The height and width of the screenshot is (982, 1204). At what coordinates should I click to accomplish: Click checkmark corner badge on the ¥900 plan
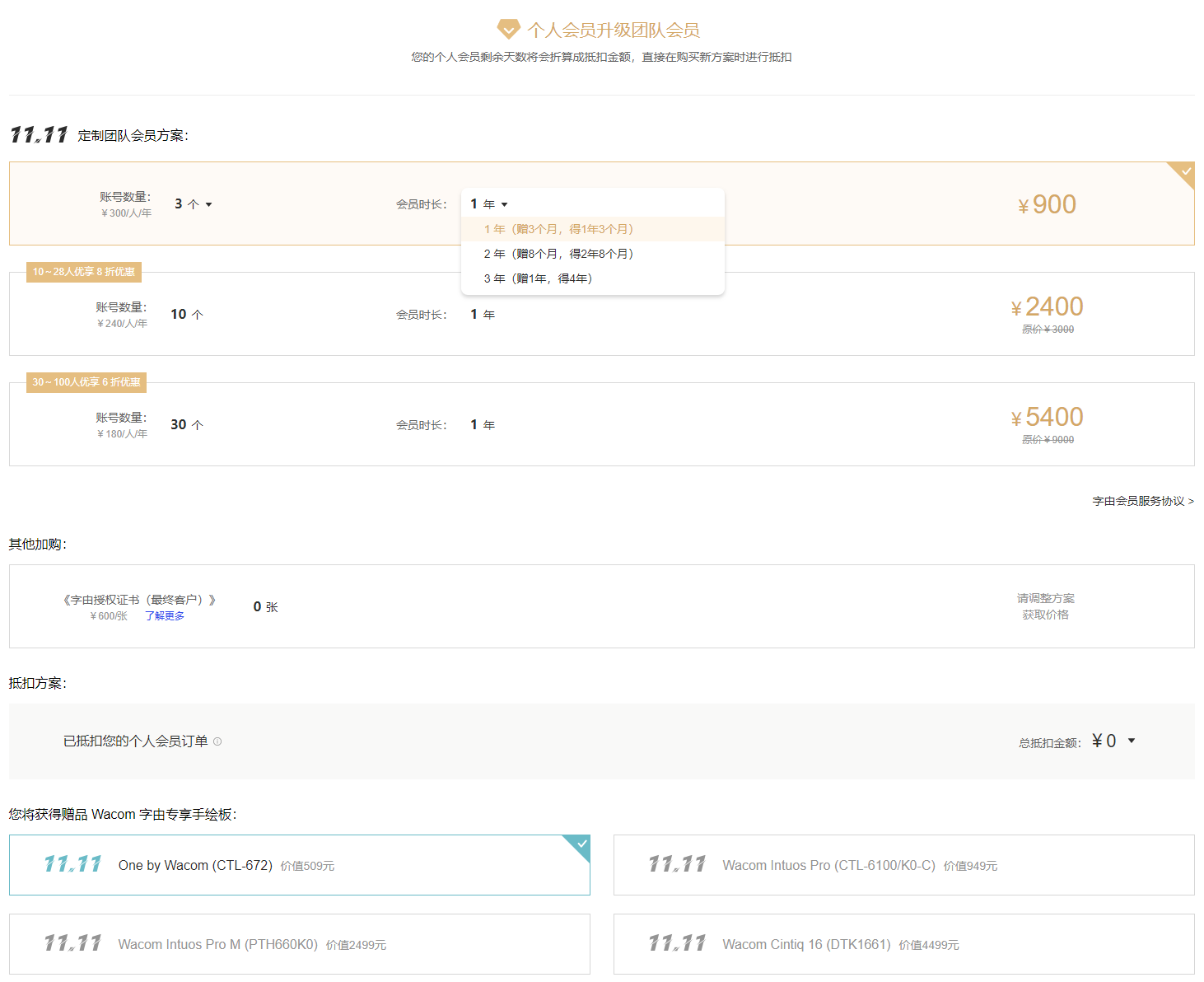click(x=1184, y=172)
